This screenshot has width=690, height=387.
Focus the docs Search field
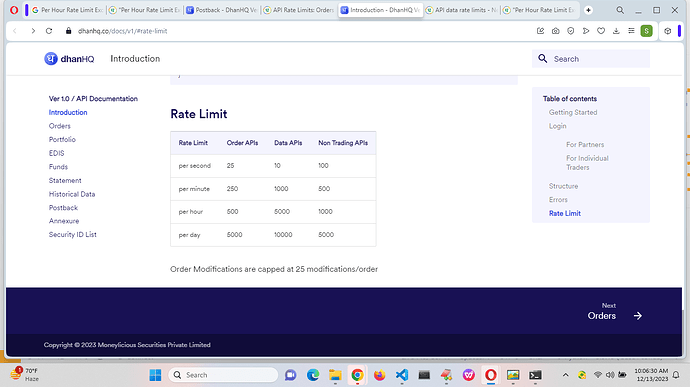pyautogui.click(x=591, y=59)
